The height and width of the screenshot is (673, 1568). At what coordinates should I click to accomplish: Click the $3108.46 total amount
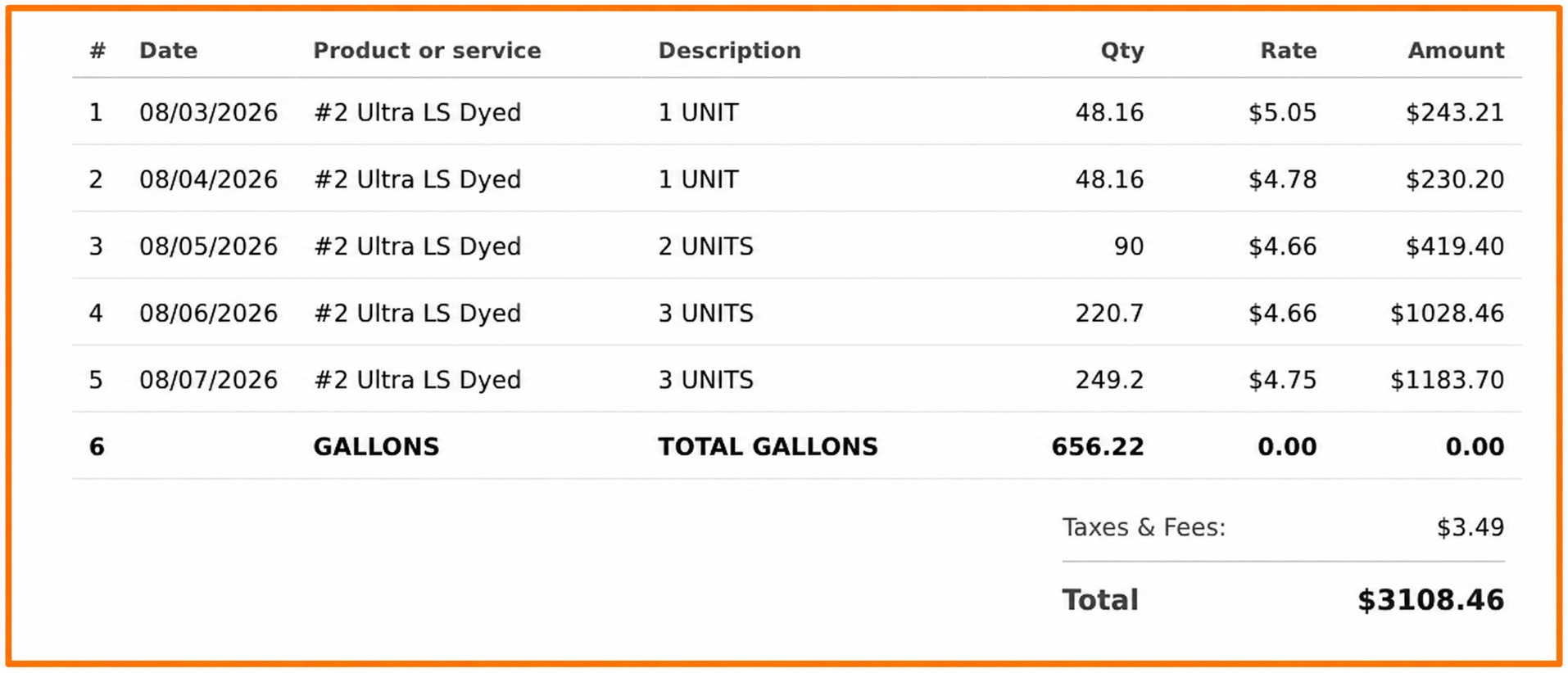(x=1430, y=600)
